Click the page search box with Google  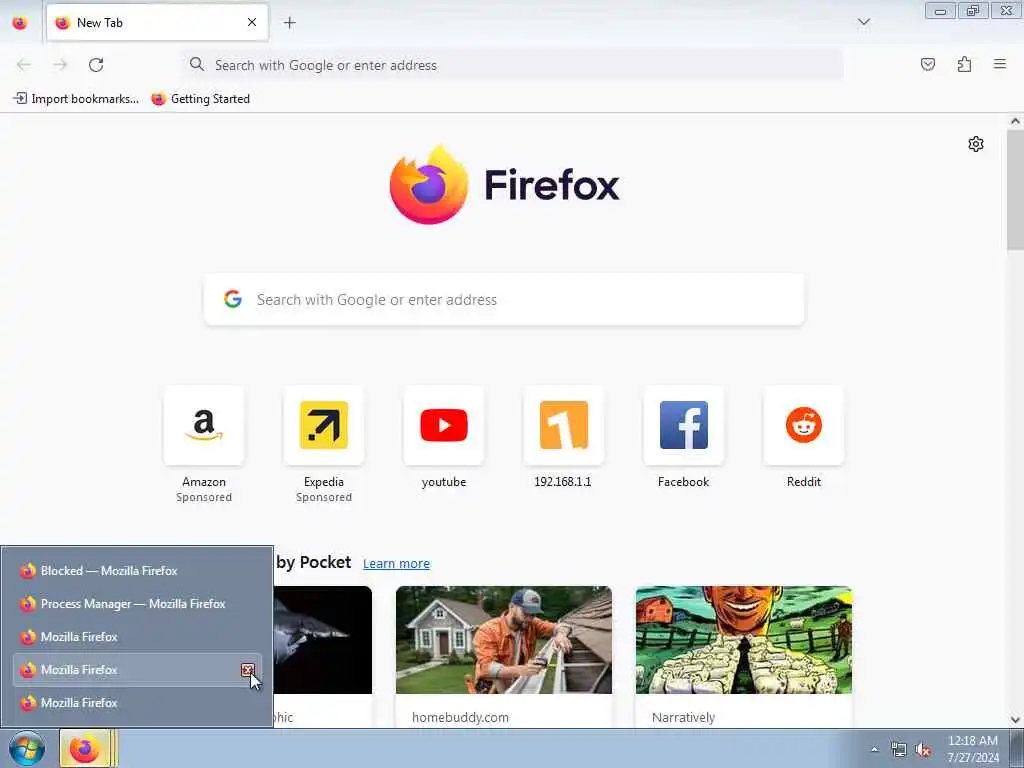click(x=504, y=300)
